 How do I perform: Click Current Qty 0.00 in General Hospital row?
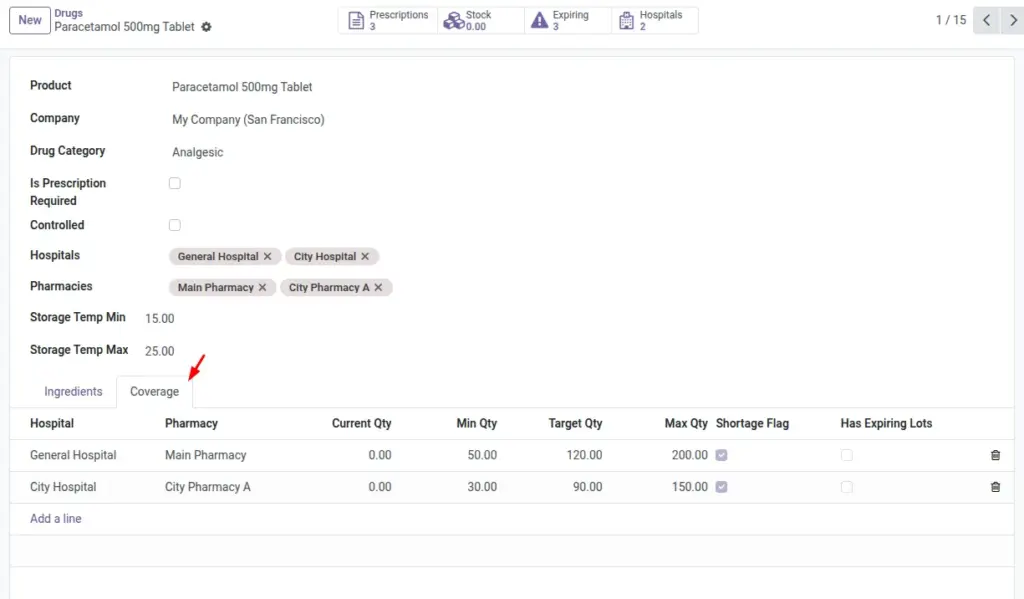(379, 455)
